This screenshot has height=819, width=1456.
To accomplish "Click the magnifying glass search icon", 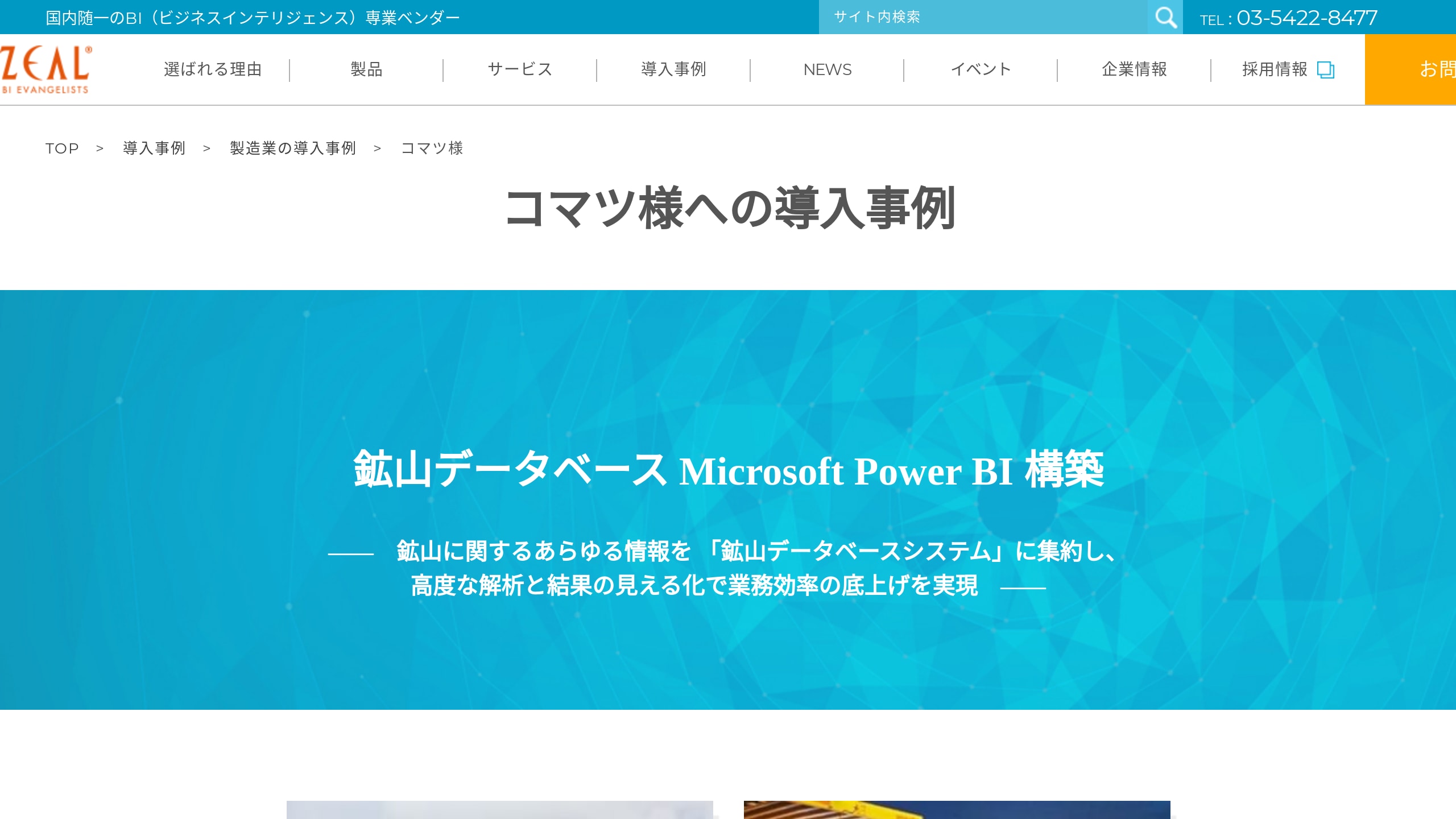I will pyautogui.click(x=1165, y=17).
